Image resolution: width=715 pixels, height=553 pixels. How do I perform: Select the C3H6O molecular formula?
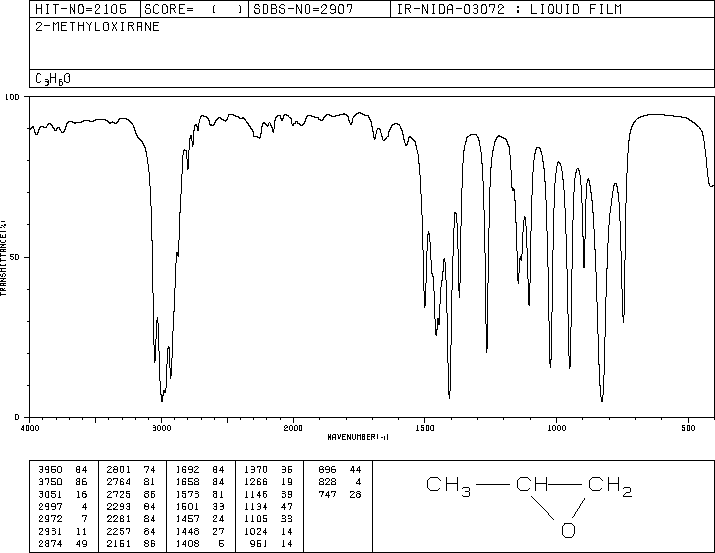53,79
